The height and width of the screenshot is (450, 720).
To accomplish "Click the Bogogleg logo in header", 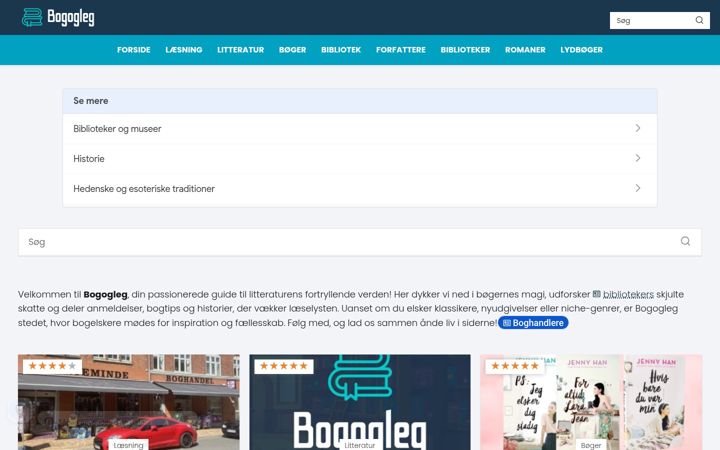I will point(58,17).
